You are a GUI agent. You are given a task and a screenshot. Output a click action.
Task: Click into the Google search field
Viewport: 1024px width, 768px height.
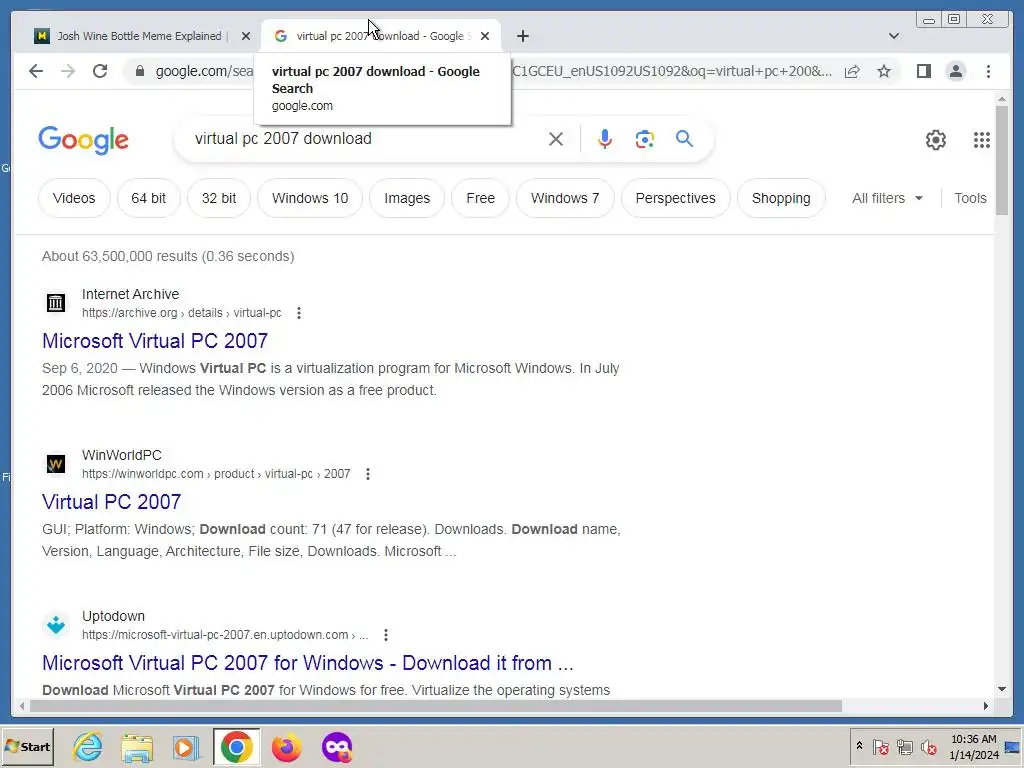pos(366,138)
